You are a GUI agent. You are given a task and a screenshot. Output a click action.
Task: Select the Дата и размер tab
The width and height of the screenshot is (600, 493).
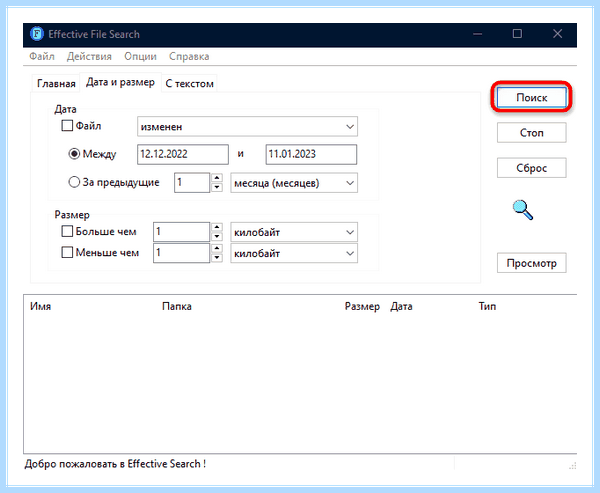(x=120, y=82)
